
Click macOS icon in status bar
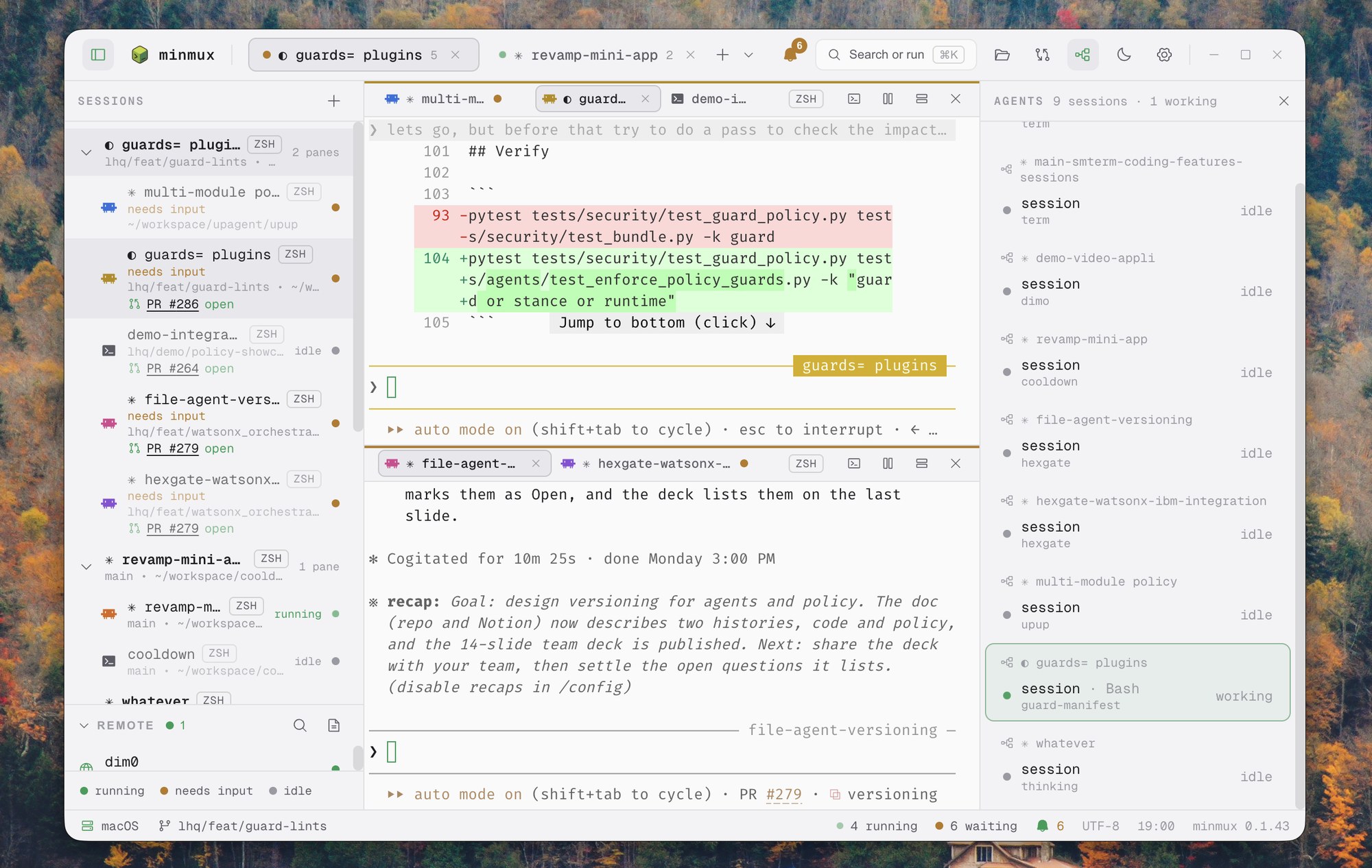tap(88, 826)
